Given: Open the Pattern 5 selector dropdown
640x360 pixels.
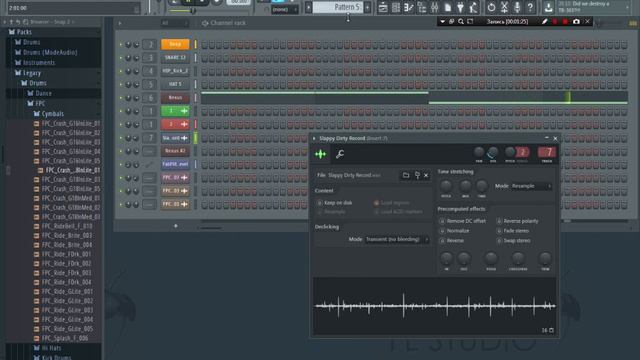Looking at the screenshot, I should click(338, 7).
